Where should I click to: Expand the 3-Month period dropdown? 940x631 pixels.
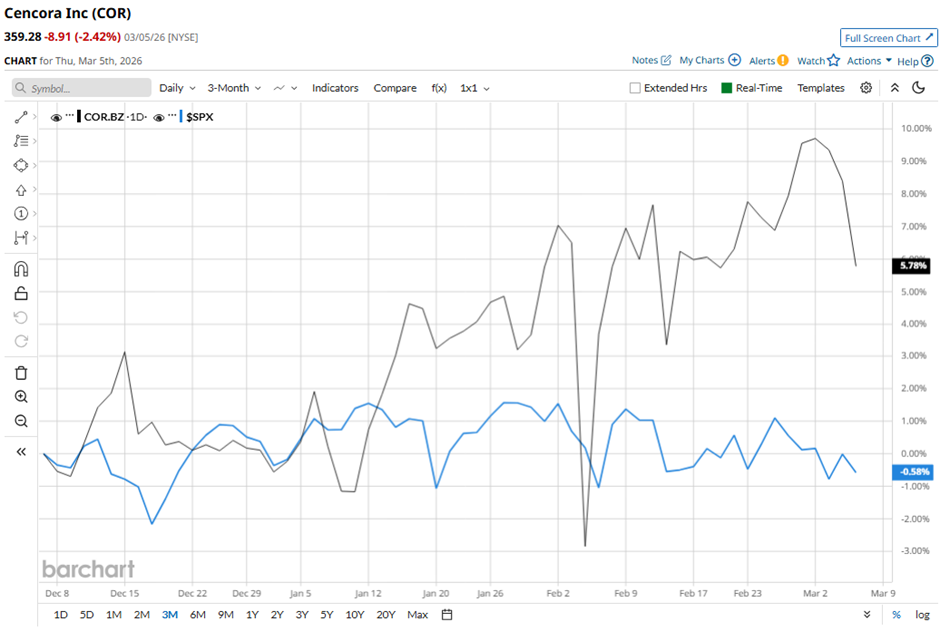coord(234,88)
